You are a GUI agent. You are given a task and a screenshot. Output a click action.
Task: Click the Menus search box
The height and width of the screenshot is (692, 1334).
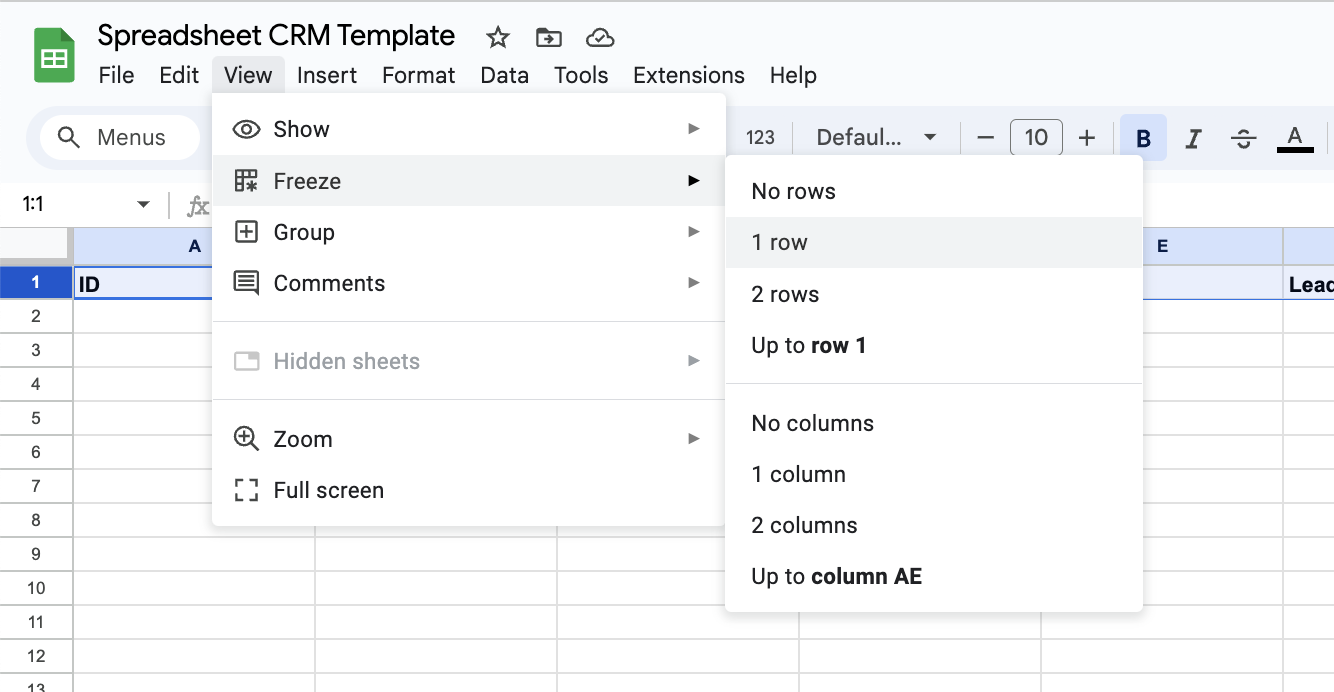pyautogui.click(x=120, y=138)
